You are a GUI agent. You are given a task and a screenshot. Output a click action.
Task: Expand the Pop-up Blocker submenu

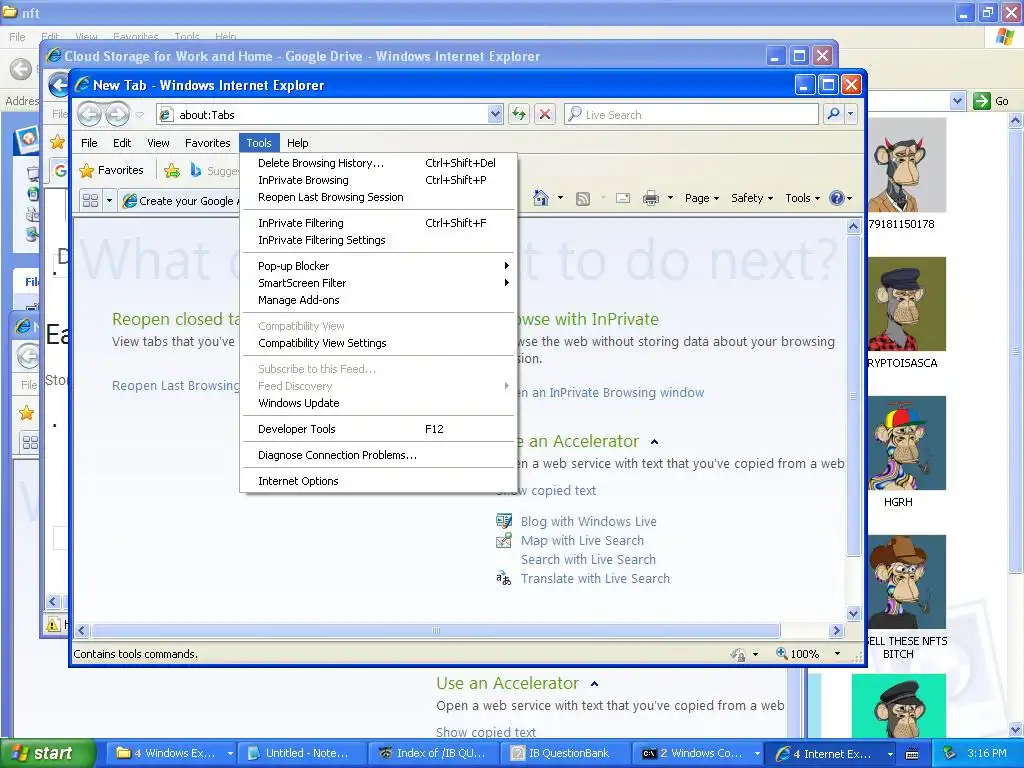tap(378, 266)
